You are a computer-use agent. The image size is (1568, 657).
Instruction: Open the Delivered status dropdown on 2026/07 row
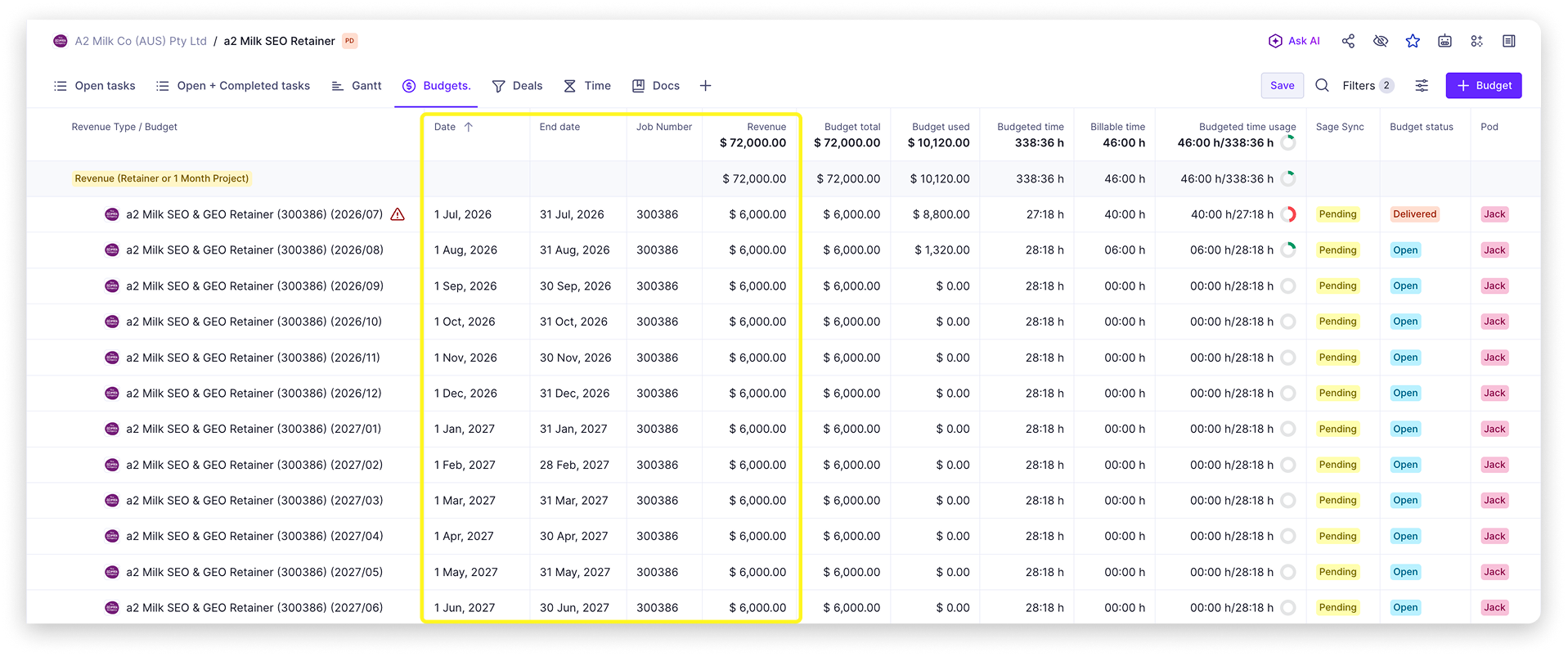tap(1414, 214)
